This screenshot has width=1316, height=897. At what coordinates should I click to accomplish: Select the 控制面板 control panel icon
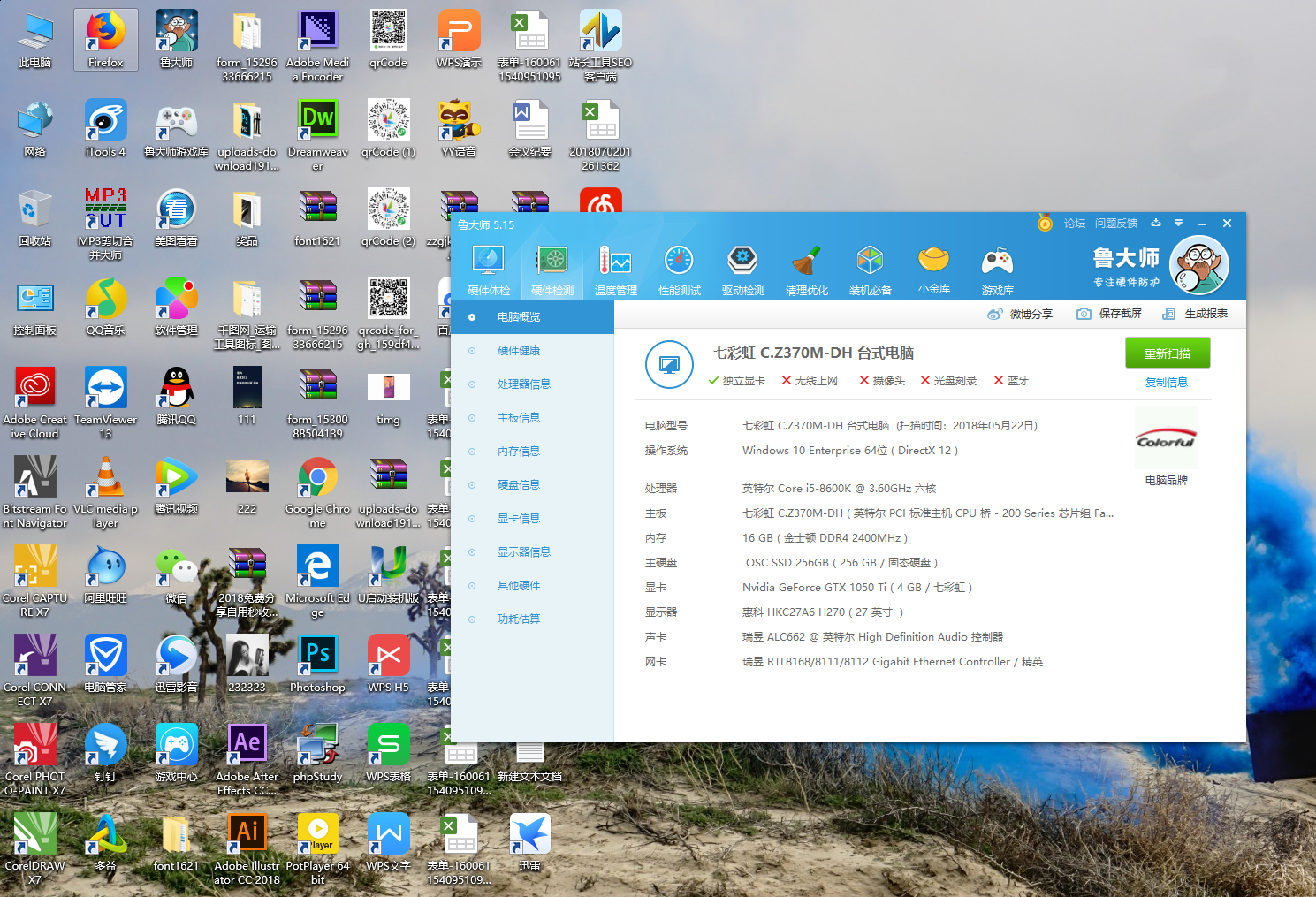[x=35, y=308]
